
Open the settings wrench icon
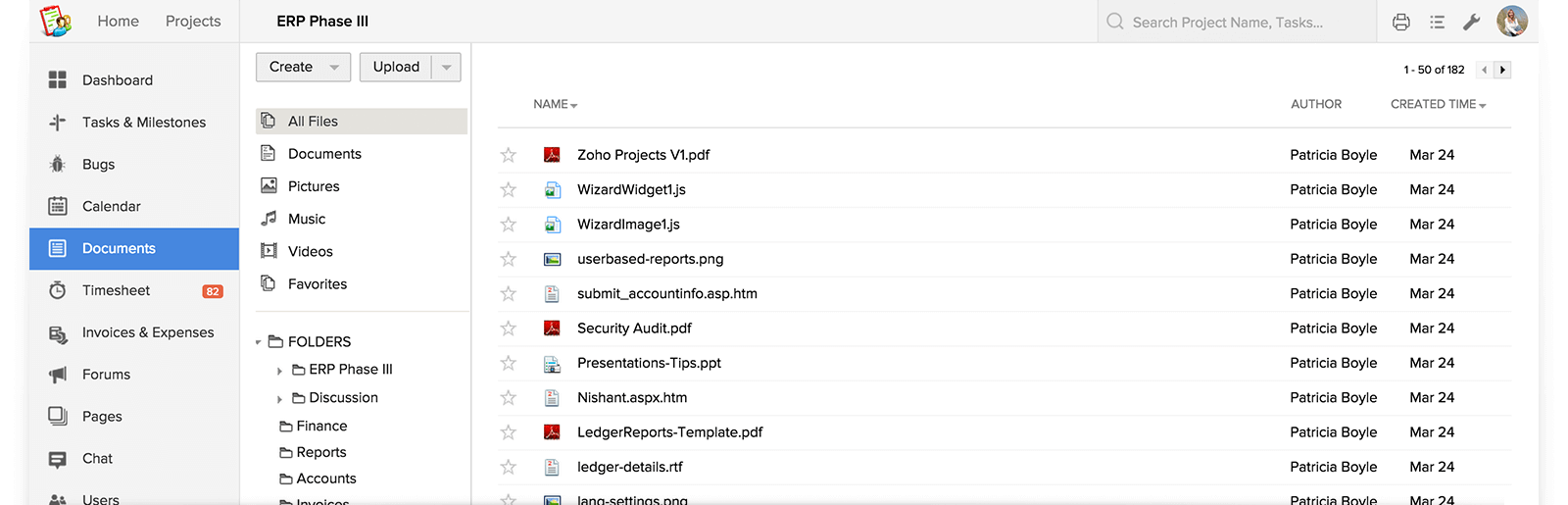point(1471,22)
